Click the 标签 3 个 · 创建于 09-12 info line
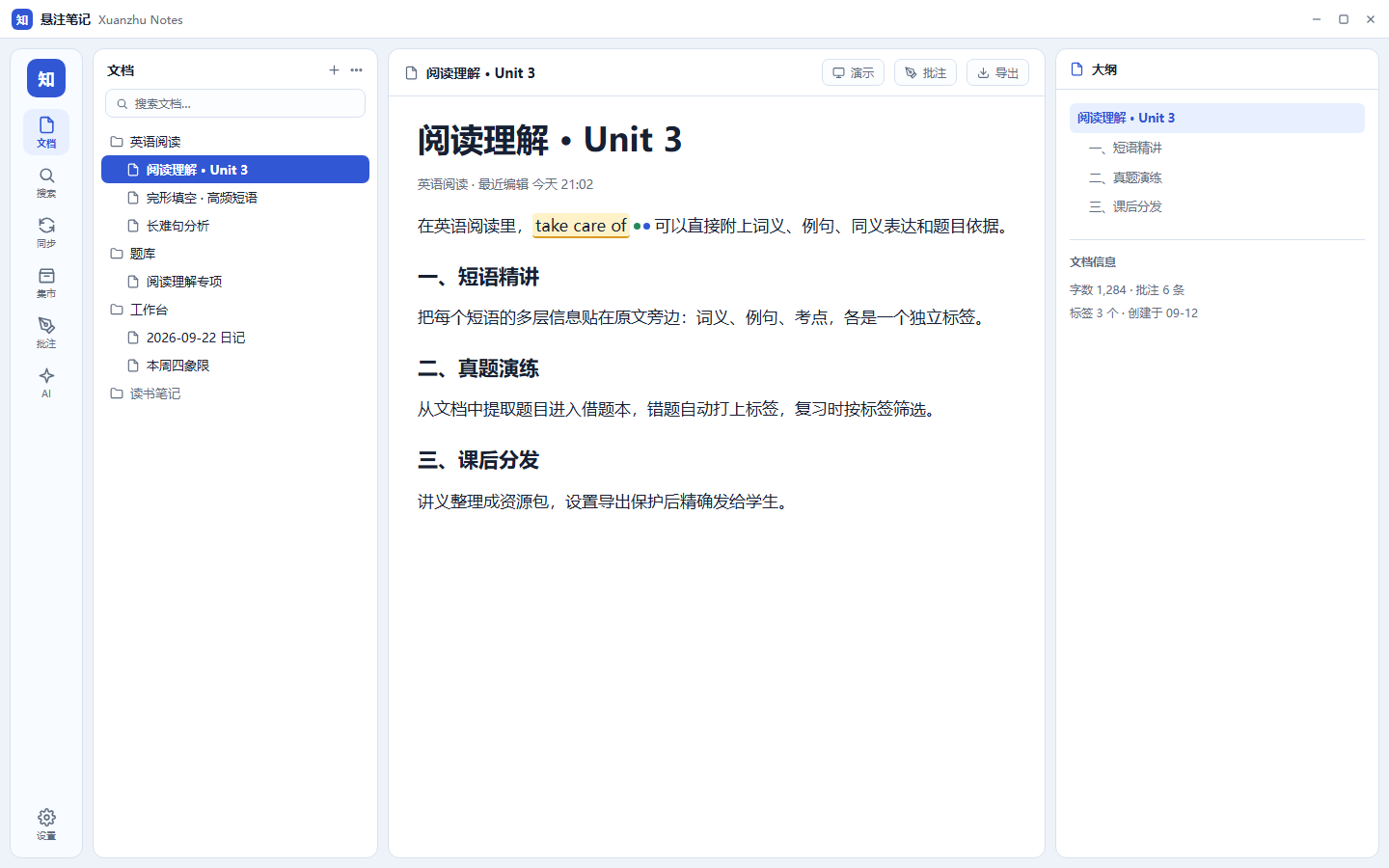This screenshot has width=1389, height=868. pos(1133,313)
